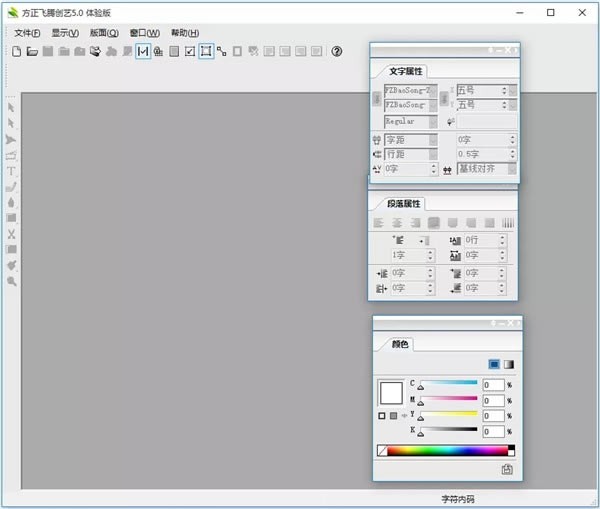
Task: Click the Open file folder icon
Action: pos(32,51)
